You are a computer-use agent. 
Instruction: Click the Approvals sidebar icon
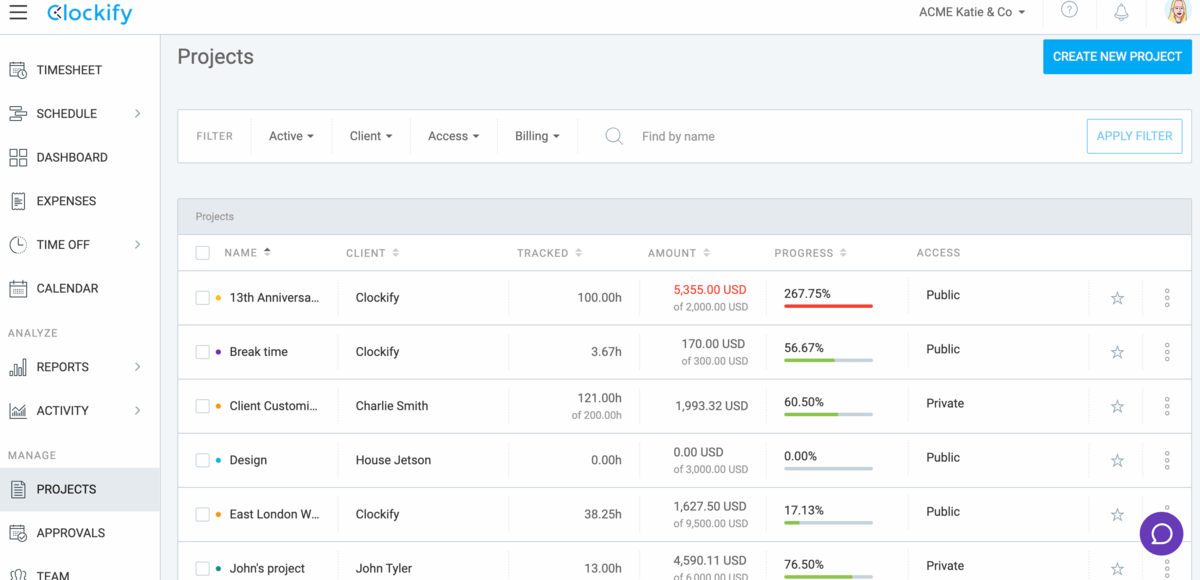click(x=18, y=533)
